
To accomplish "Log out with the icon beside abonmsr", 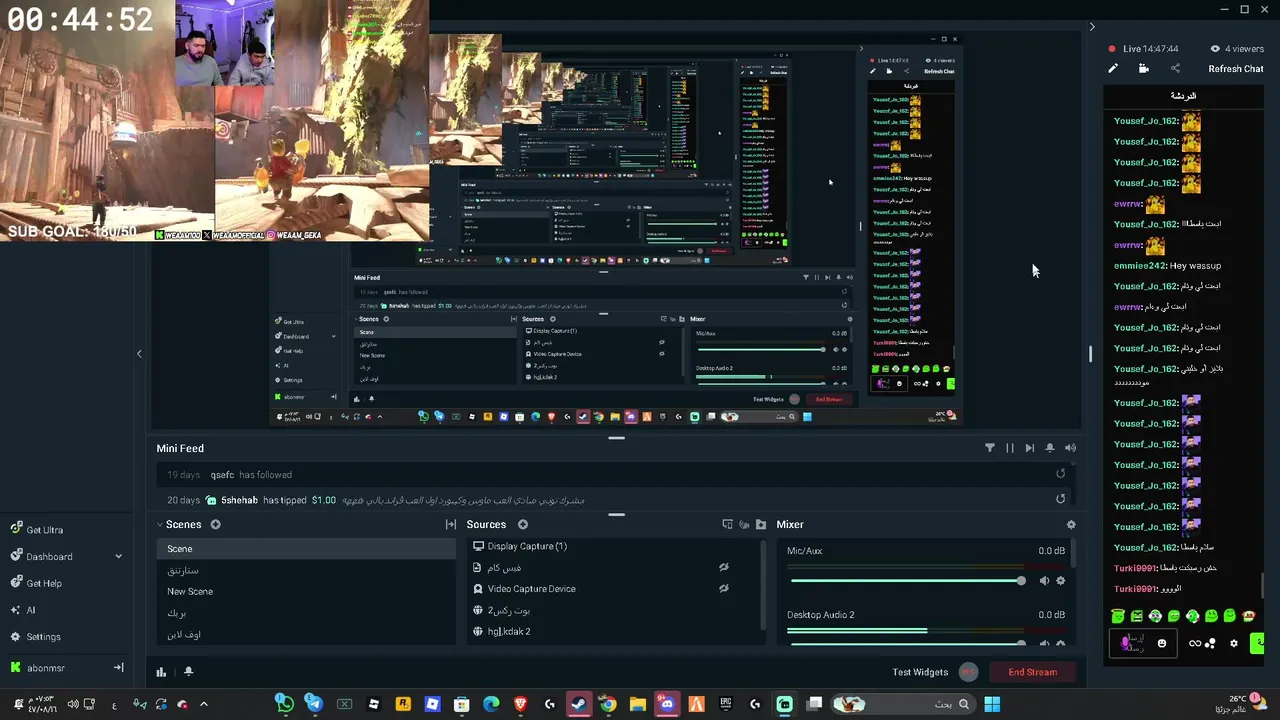I will click(x=118, y=668).
